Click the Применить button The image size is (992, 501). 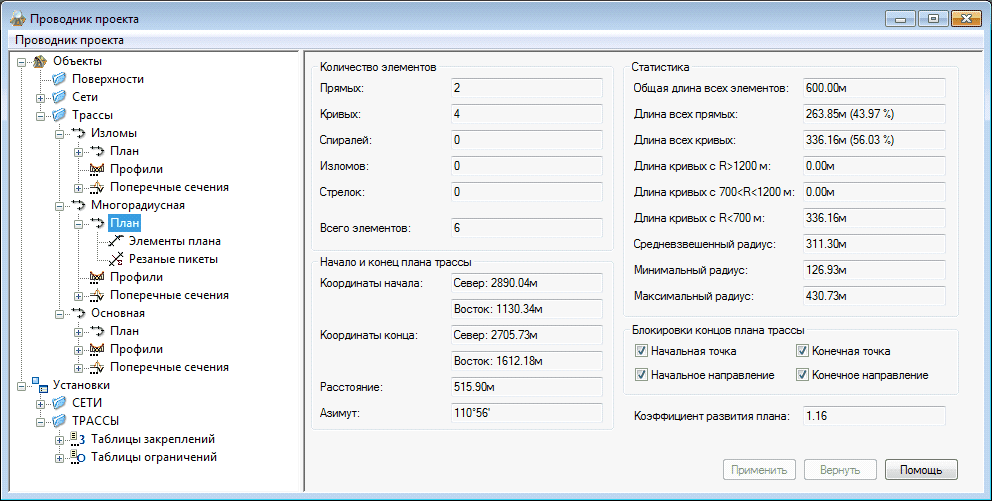(x=759, y=470)
